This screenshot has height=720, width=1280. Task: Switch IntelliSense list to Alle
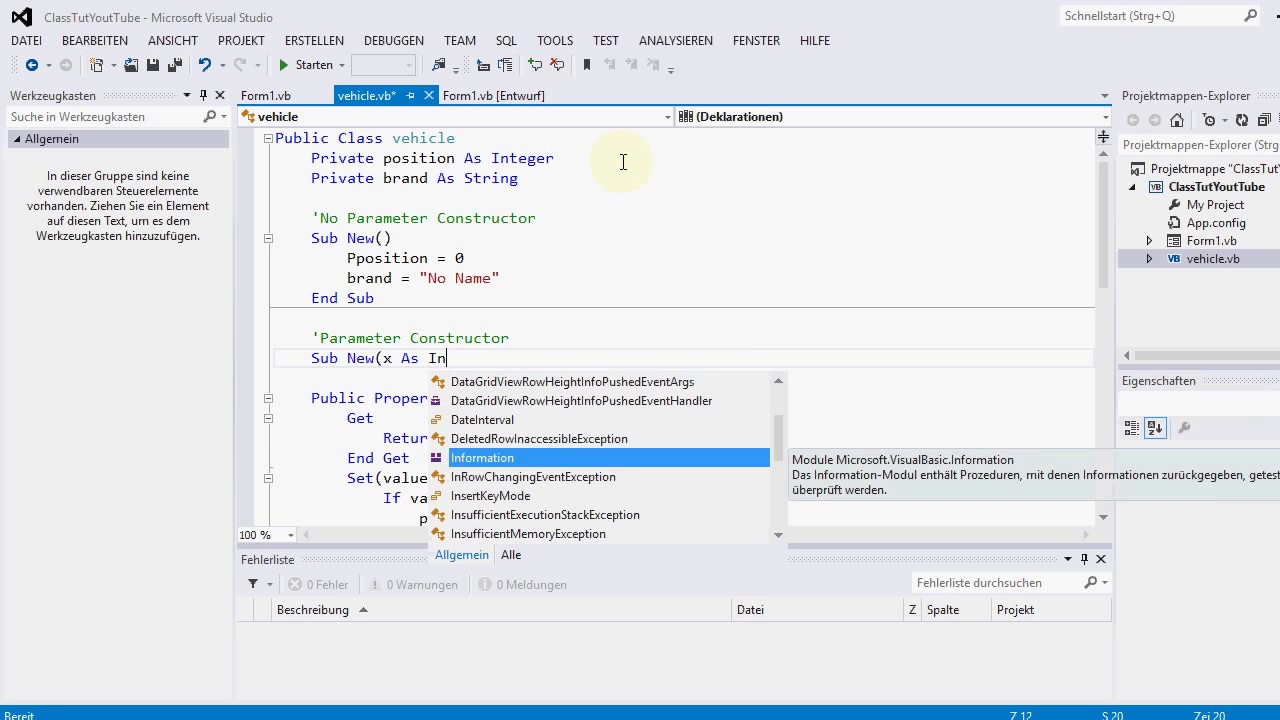(511, 555)
